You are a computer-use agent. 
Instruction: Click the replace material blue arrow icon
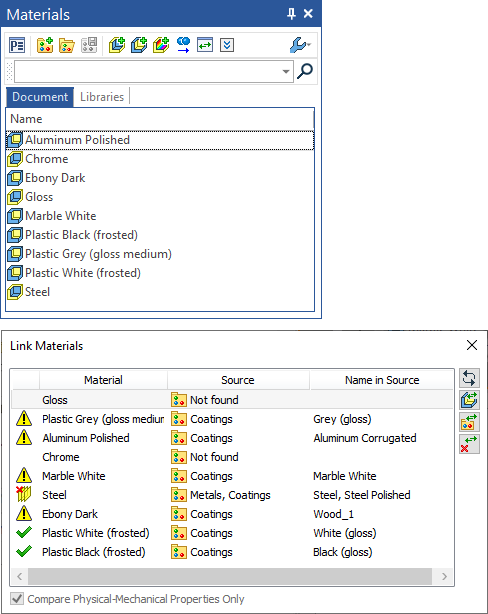pos(183,45)
